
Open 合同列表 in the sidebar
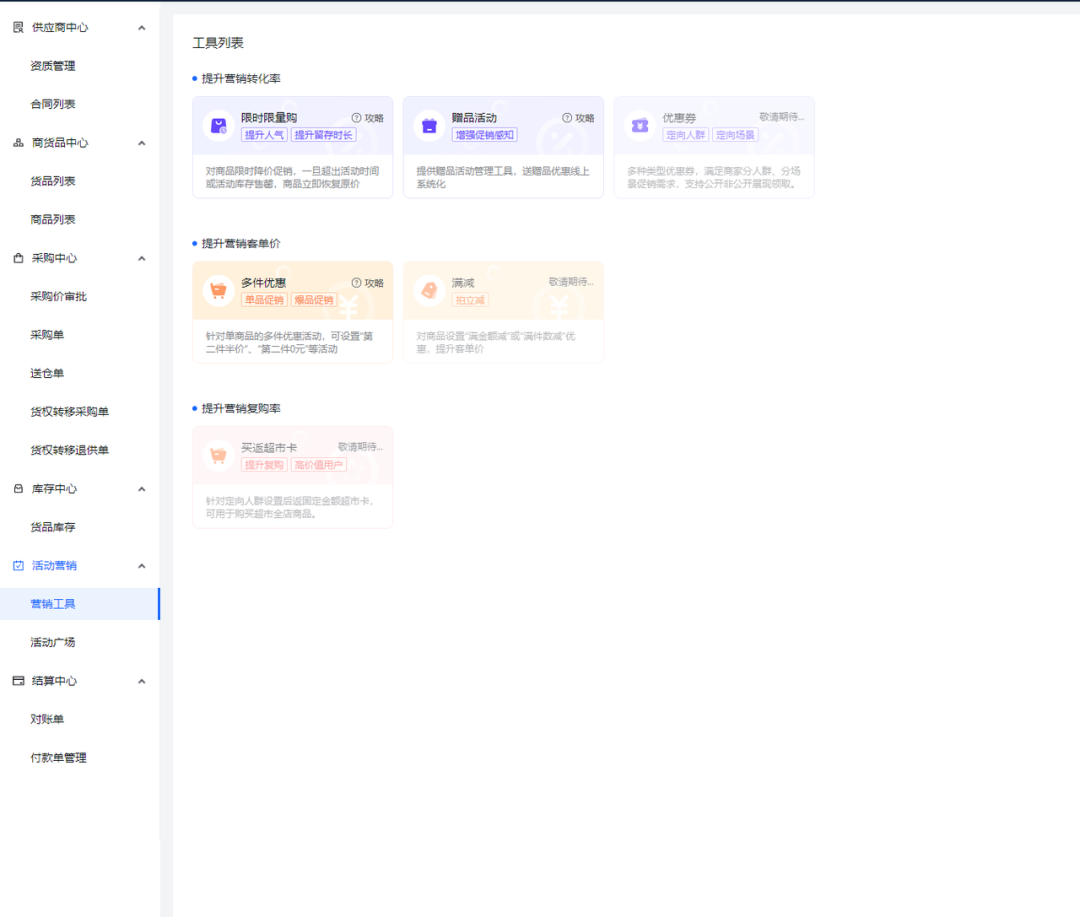(52, 104)
